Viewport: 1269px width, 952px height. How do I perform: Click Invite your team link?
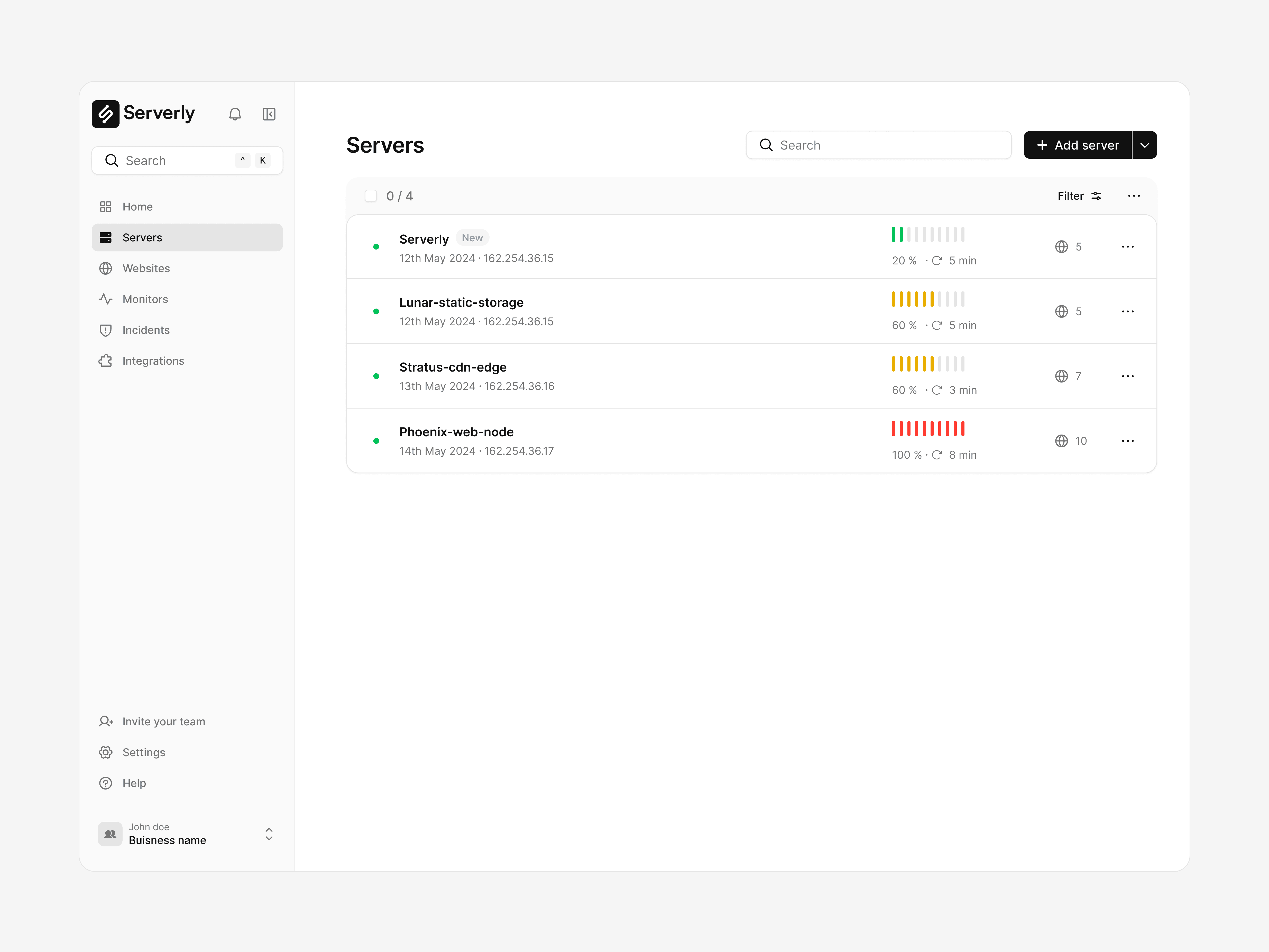(x=163, y=722)
